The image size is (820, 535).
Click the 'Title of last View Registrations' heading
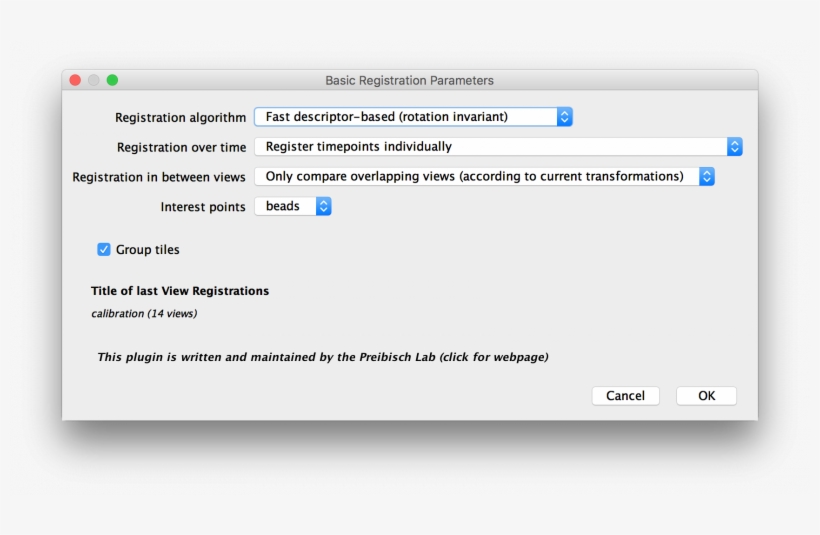coord(180,291)
